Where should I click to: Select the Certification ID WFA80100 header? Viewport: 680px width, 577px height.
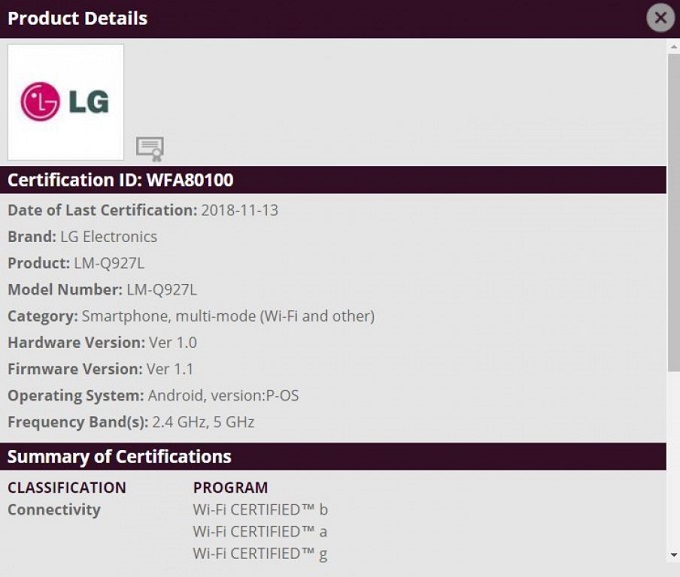point(120,180)
